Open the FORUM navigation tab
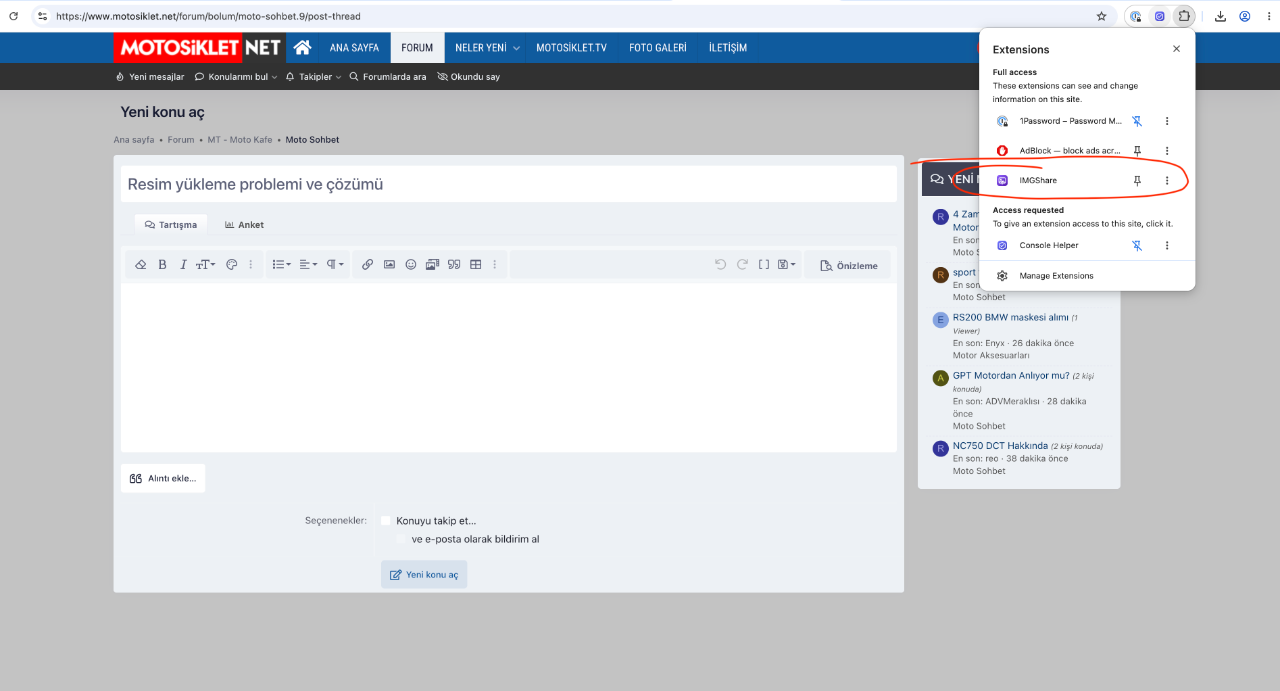Image resolution: width=1280 pixels, height=691 pixels. click(417, 47)
